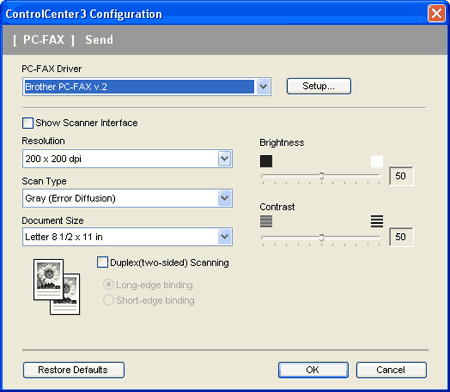
Task: Expand the Resolution dropdown arrow
Action: coord(225,159)
